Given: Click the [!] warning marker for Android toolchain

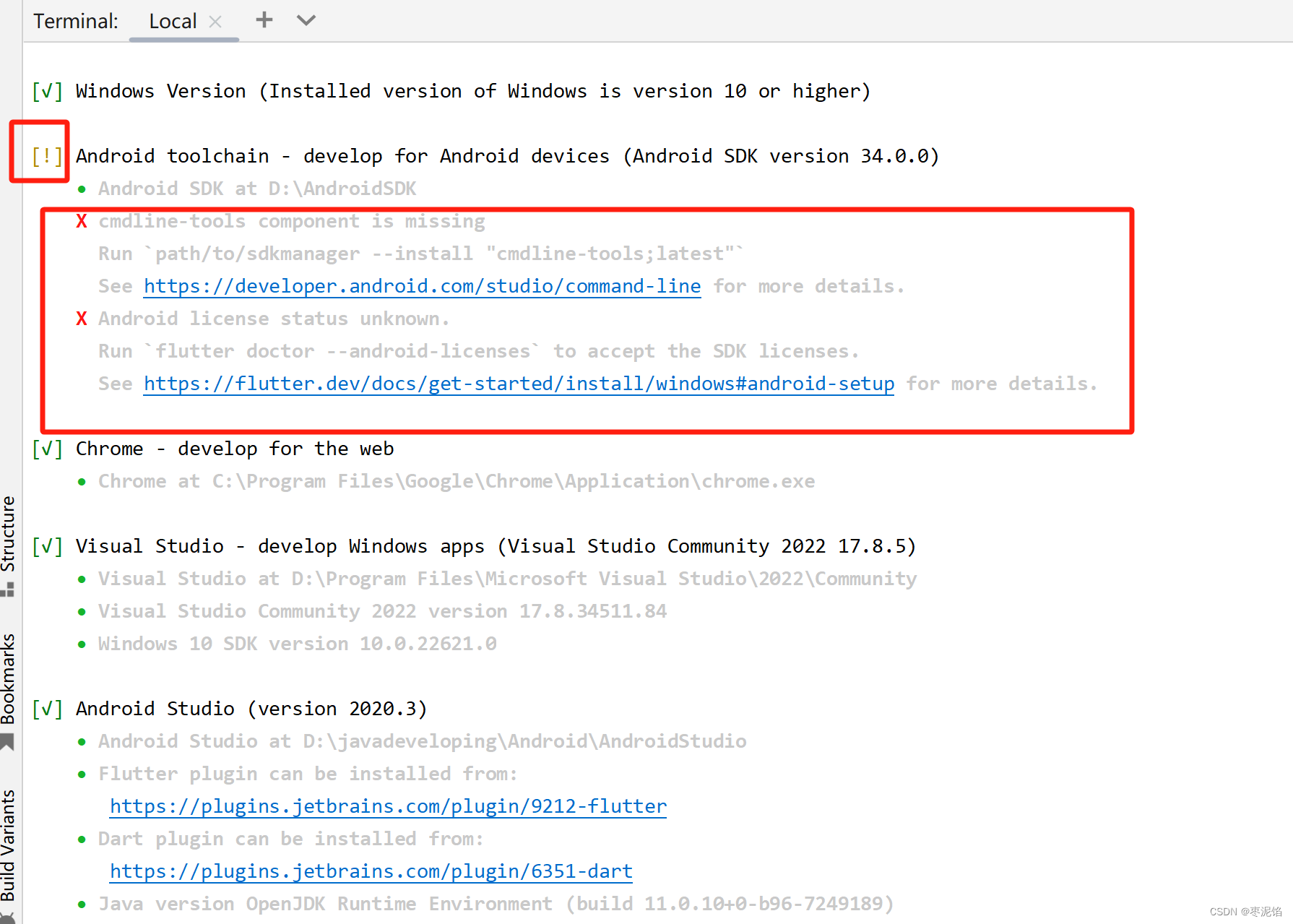Looking at the screenshot, I should click(47, 156).
